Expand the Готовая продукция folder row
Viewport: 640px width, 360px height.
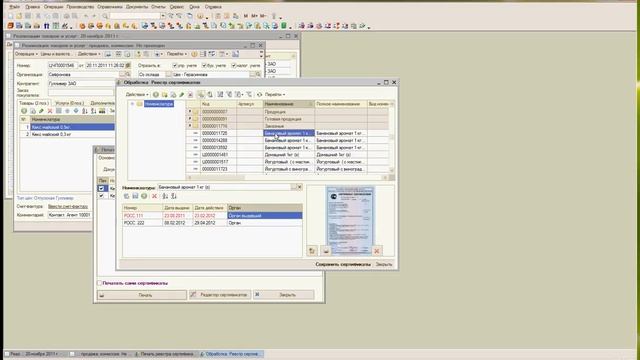coord(189,119)
